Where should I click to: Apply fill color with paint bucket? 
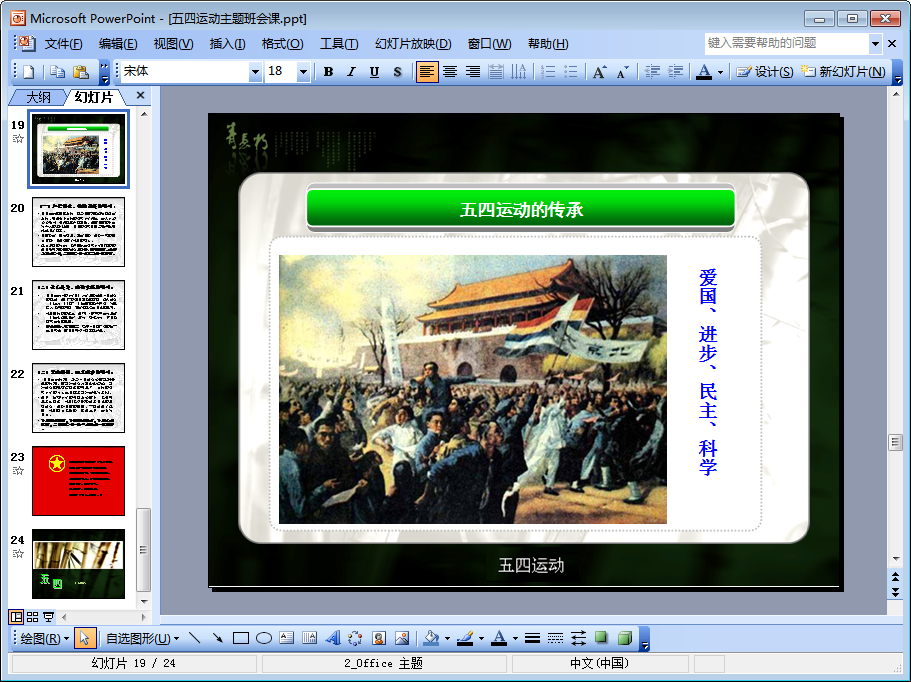pyautogui.click(x=431, y=638)
